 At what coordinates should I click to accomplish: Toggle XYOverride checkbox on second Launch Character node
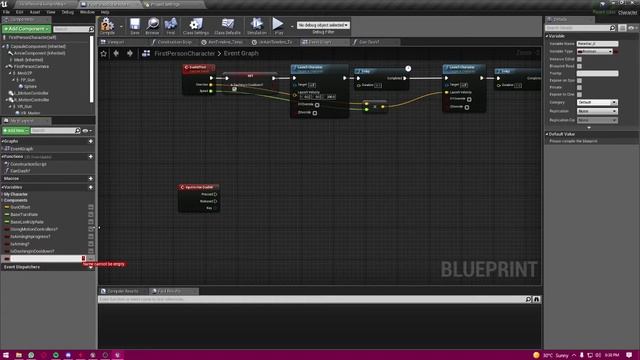[469, 99]
